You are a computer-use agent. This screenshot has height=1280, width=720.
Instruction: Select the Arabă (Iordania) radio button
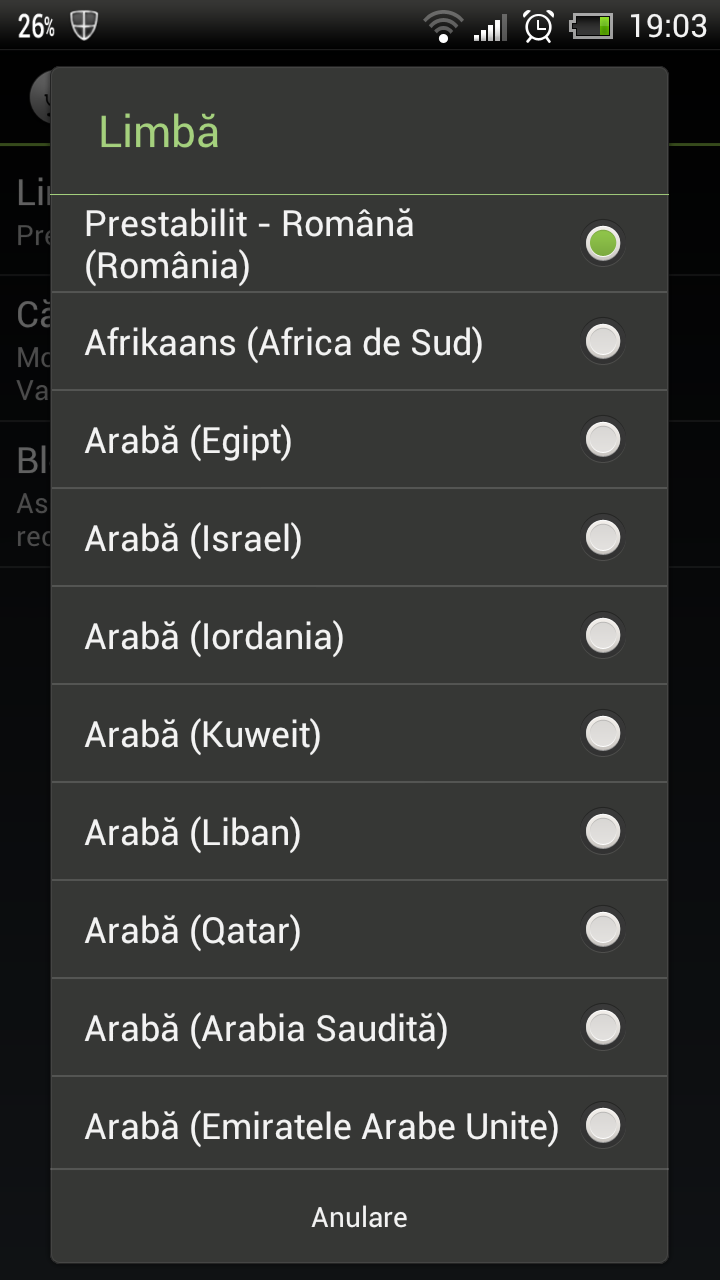(603, 636)
